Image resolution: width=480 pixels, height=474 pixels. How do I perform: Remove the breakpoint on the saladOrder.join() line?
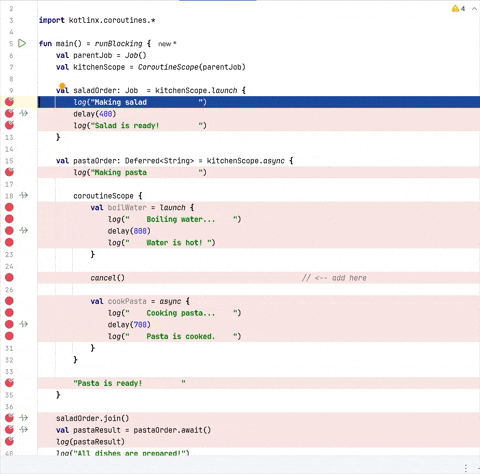(x=9, y=418)
